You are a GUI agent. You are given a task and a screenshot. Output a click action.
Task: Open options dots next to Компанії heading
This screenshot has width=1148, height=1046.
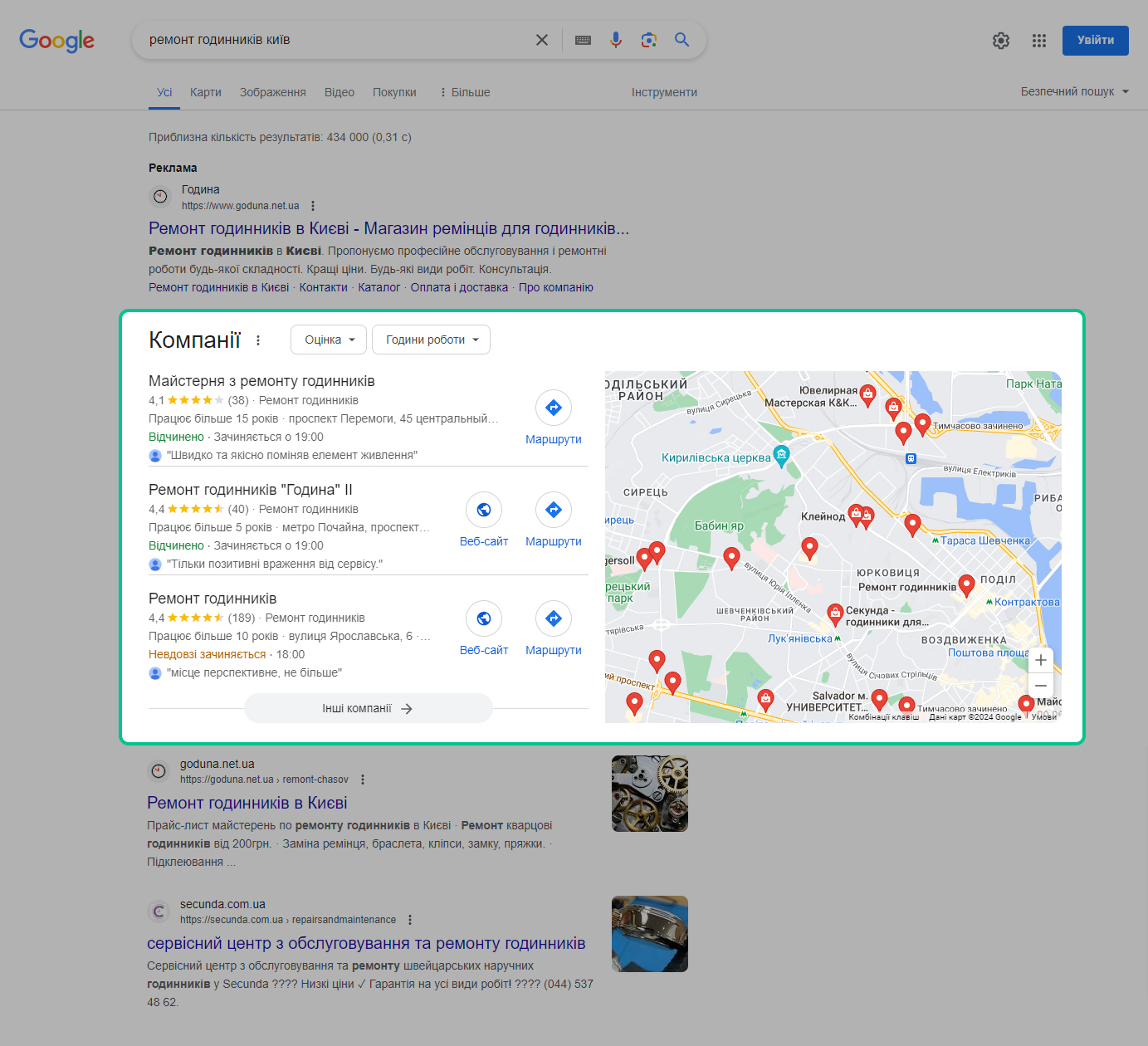(x=258, y=340)
